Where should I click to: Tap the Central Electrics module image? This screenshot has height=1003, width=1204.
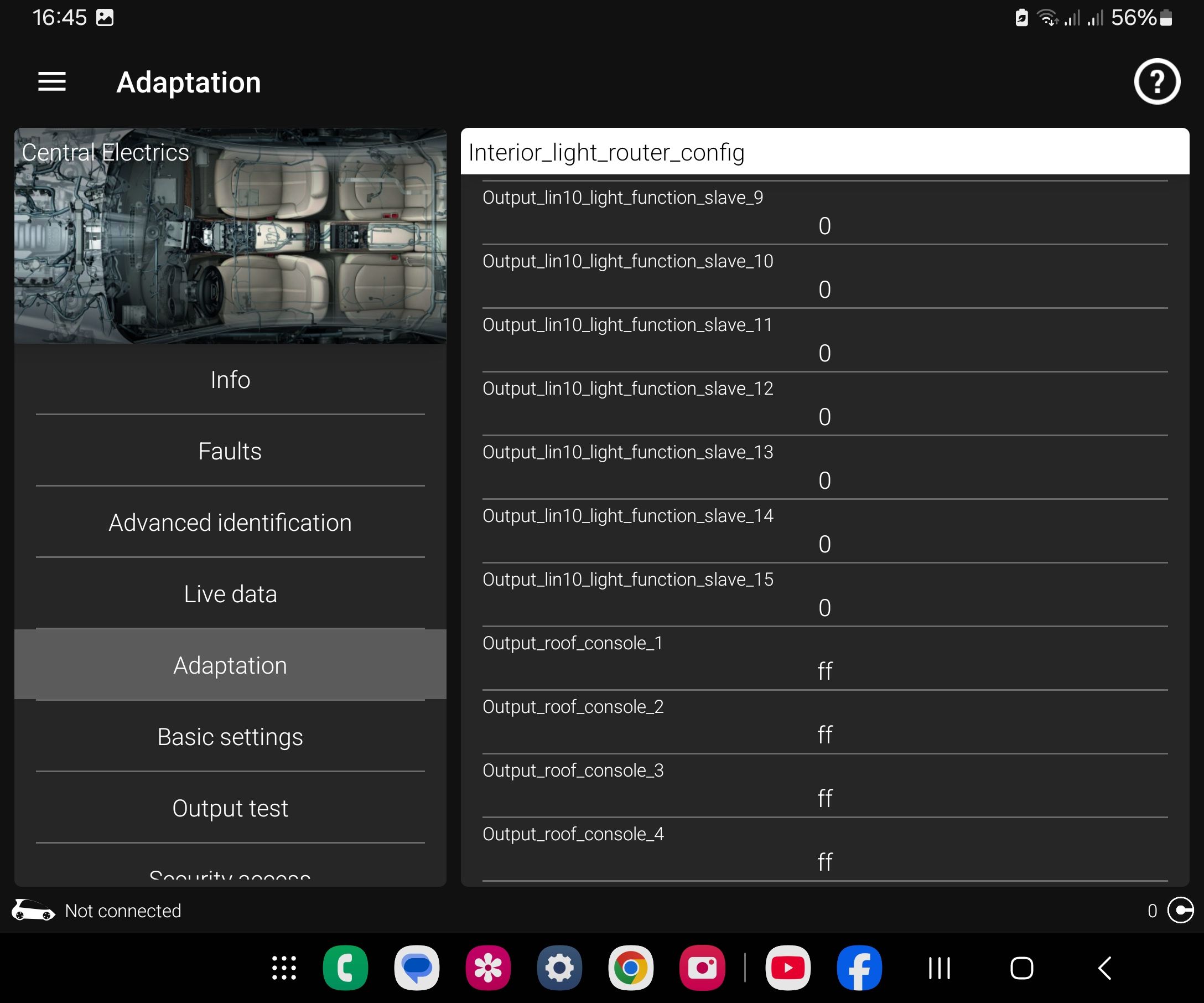tap(230, 236)
